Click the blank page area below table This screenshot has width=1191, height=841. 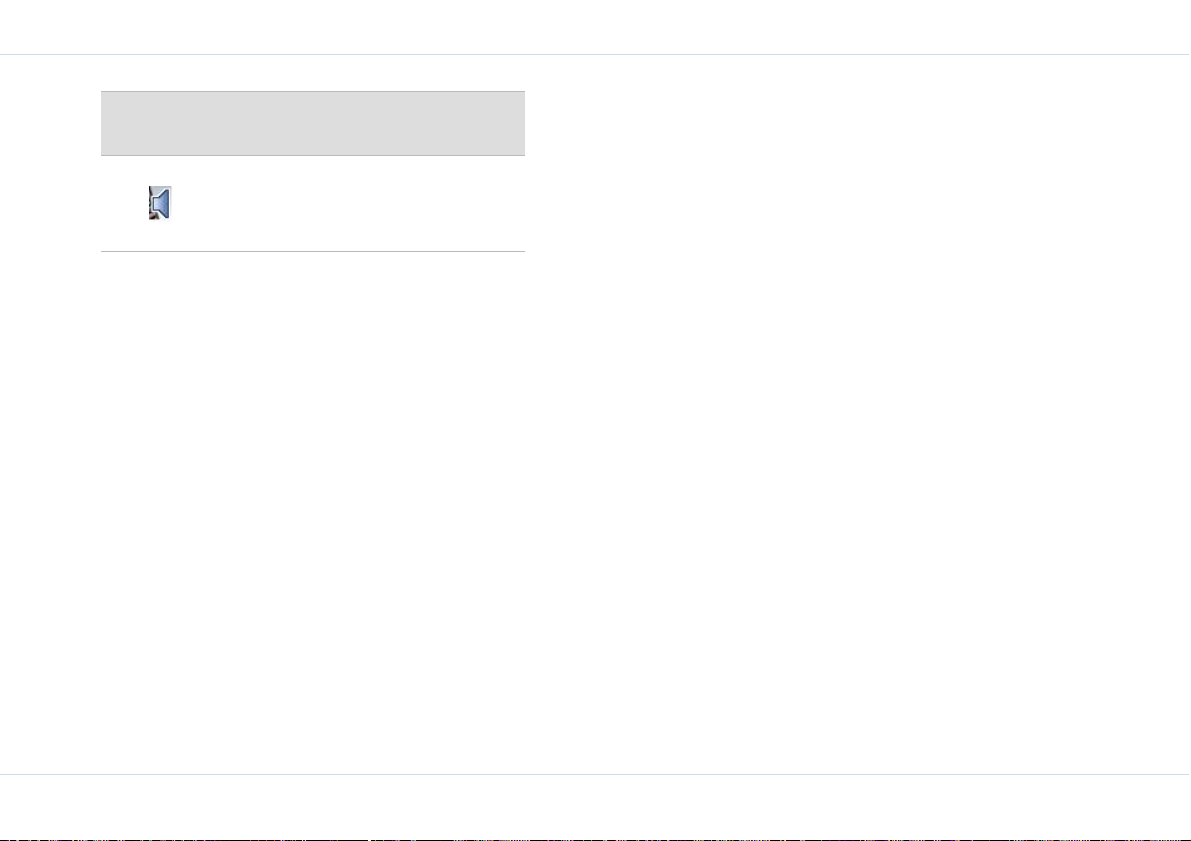click(x=313, y=509)
